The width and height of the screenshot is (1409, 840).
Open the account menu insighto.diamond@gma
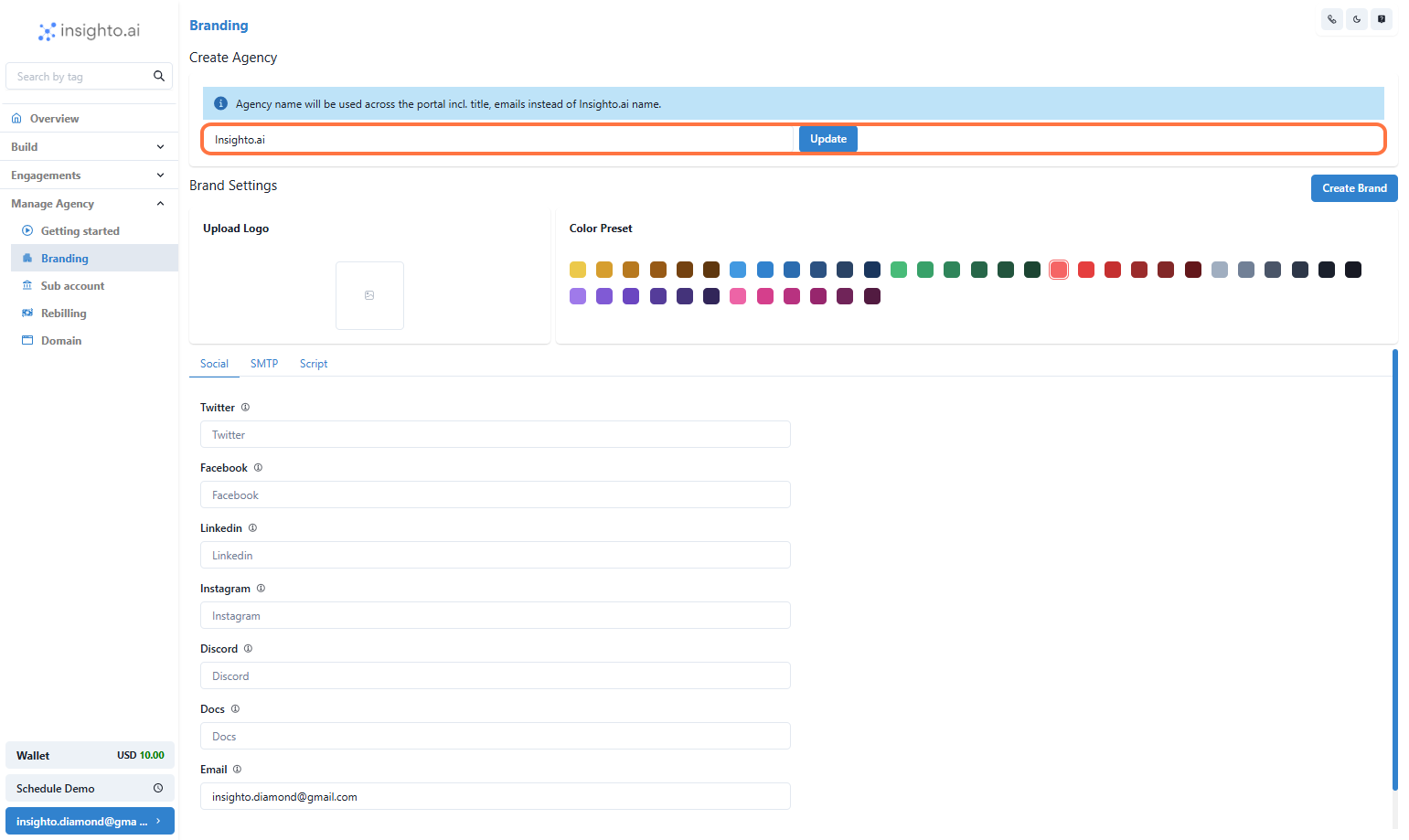(90, 821)
